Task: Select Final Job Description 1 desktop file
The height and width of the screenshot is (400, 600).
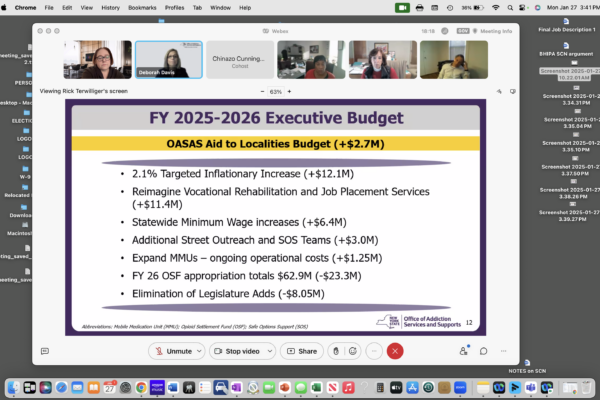Action: (567, 25)
